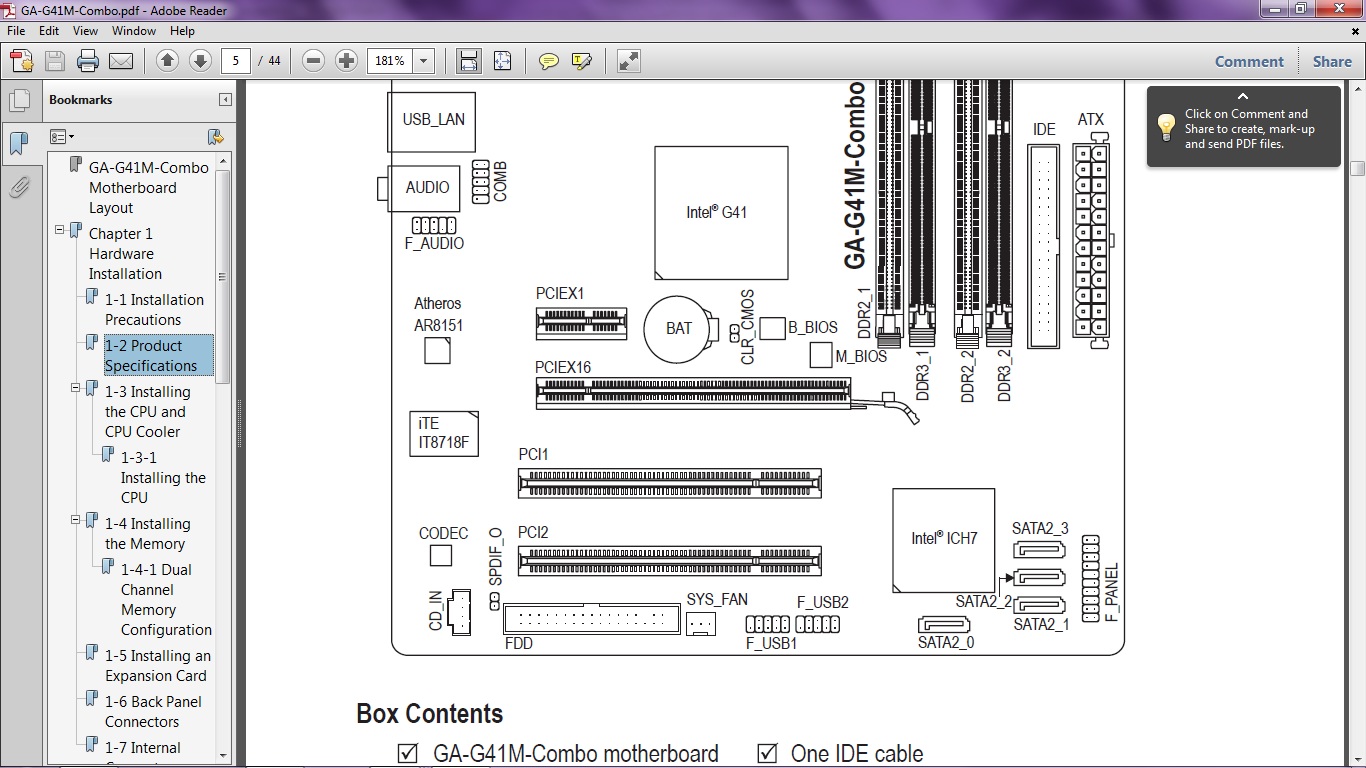Select 1-5 Installing an Expansion Card bookmark
The width and height of the screenshot is (1366, 768).
pyautogui.click(x=158, y=666)
